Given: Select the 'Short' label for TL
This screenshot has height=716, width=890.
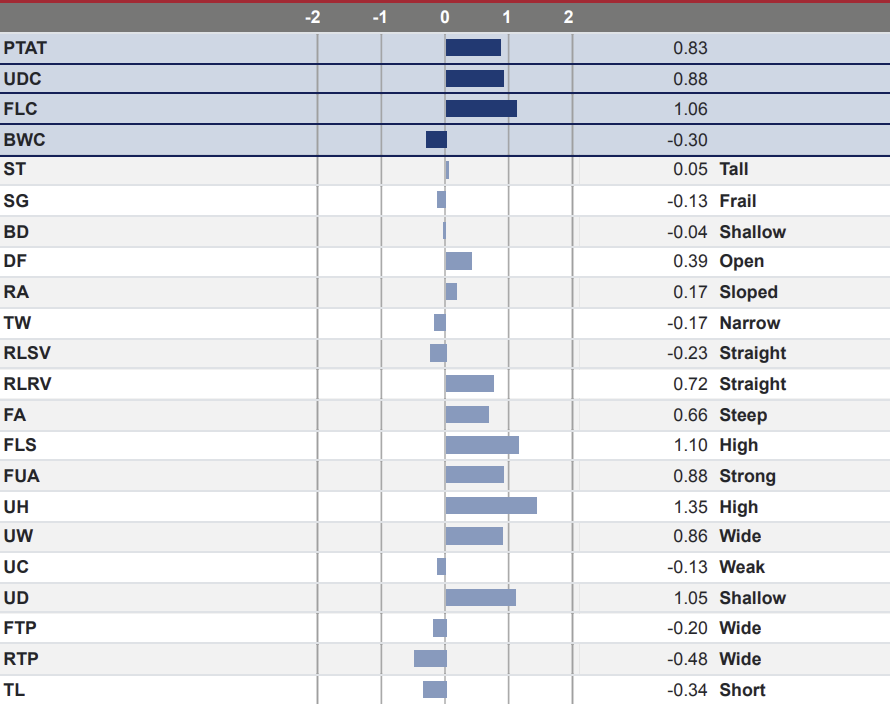Looking at the screenshot, I should 742,690.
